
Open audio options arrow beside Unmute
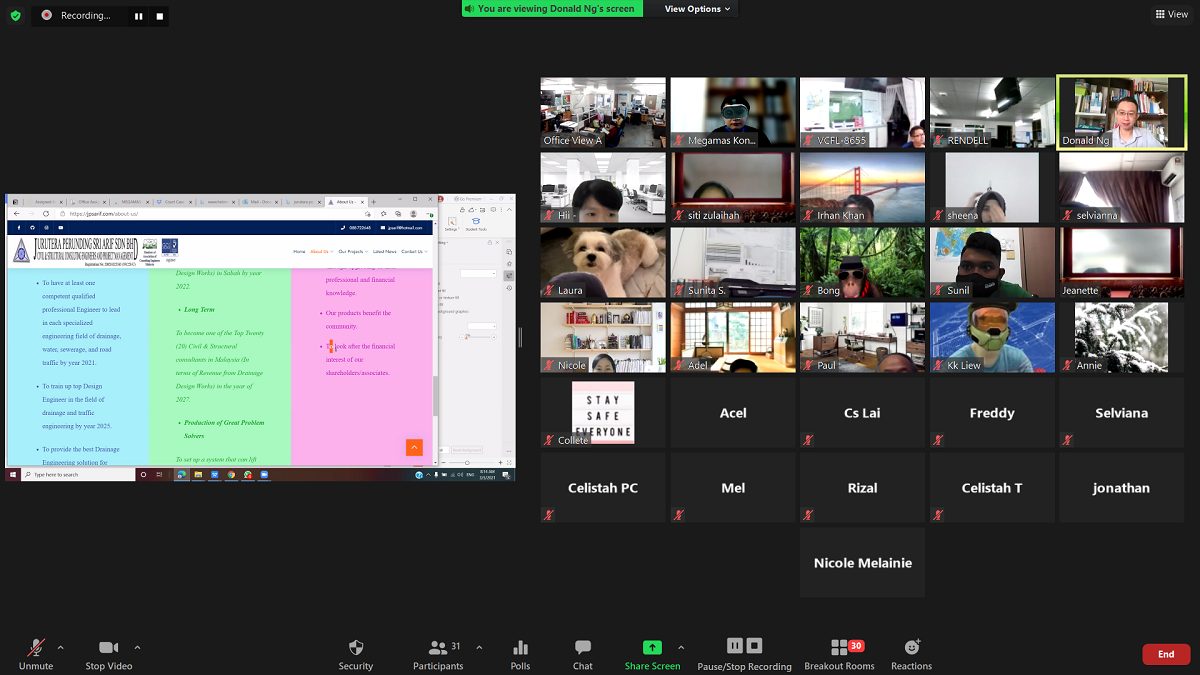click(x=60, y=647)
